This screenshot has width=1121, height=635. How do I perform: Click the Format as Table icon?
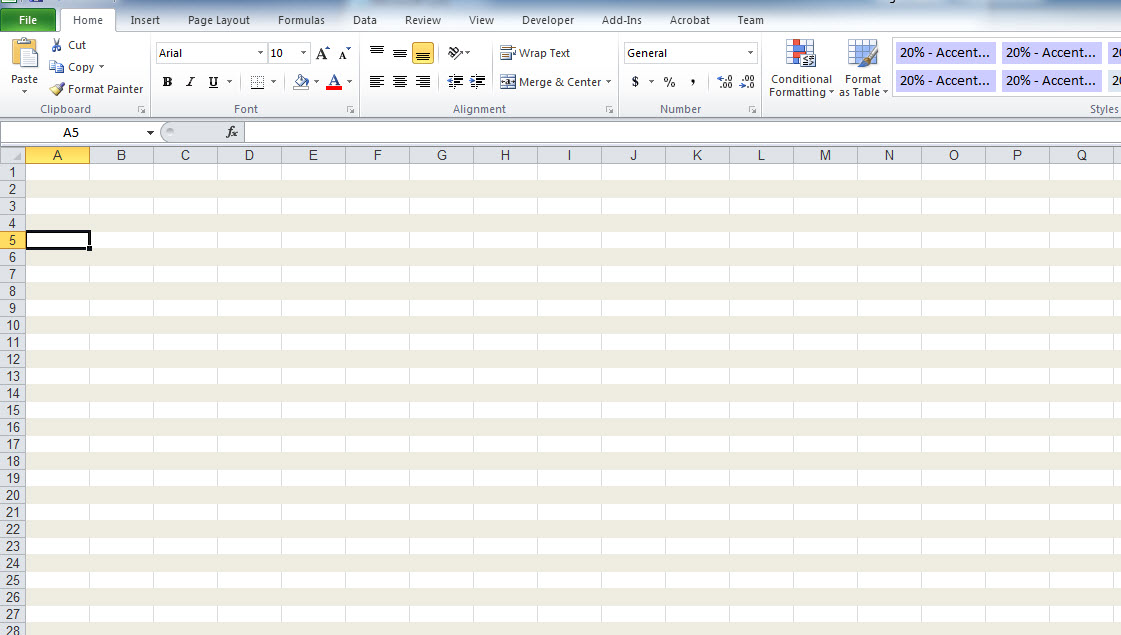(862, 68)
